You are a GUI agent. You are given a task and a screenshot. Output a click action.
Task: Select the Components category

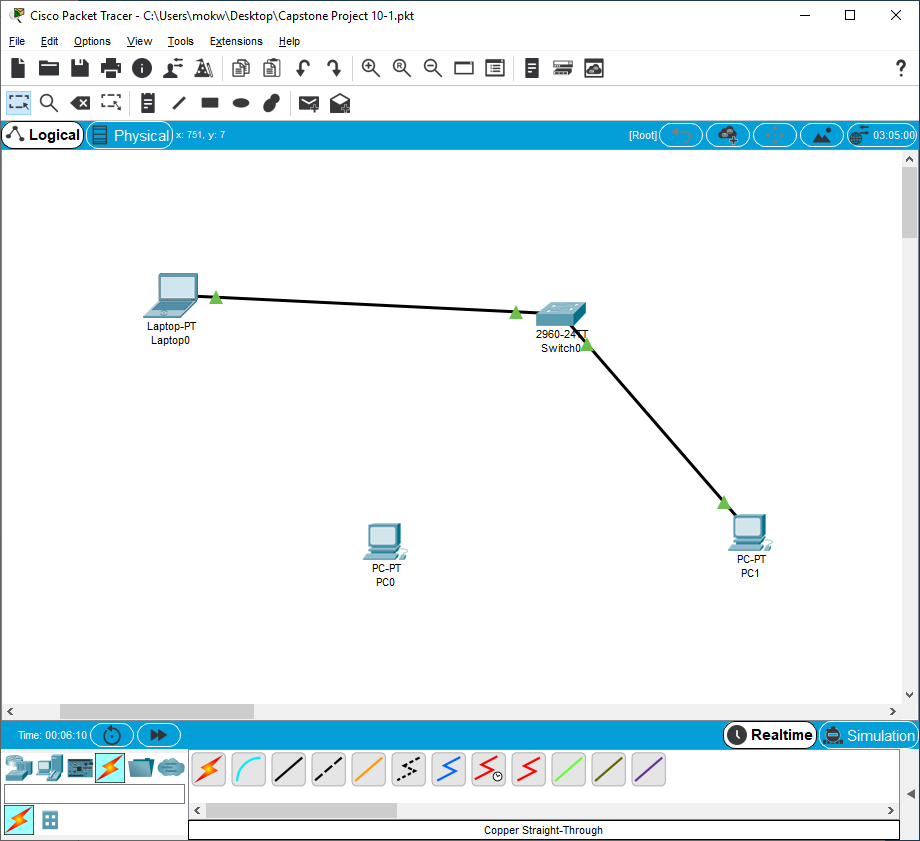tap(80, 768)
